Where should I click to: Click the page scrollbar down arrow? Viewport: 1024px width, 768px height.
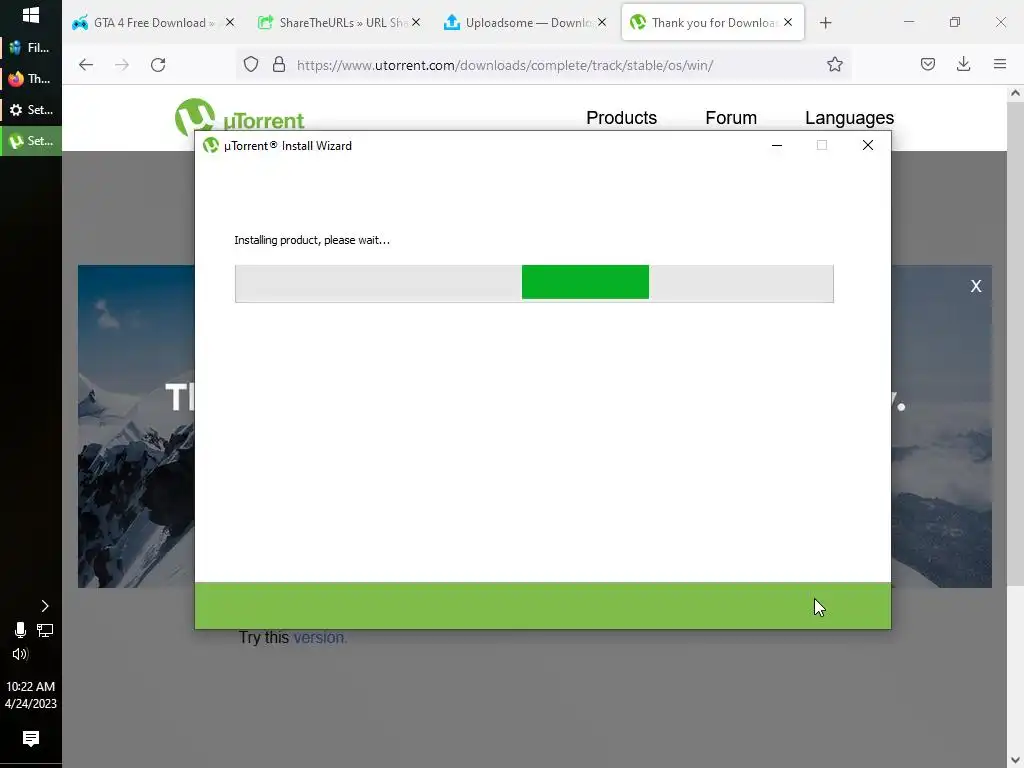coord(1015,760)
